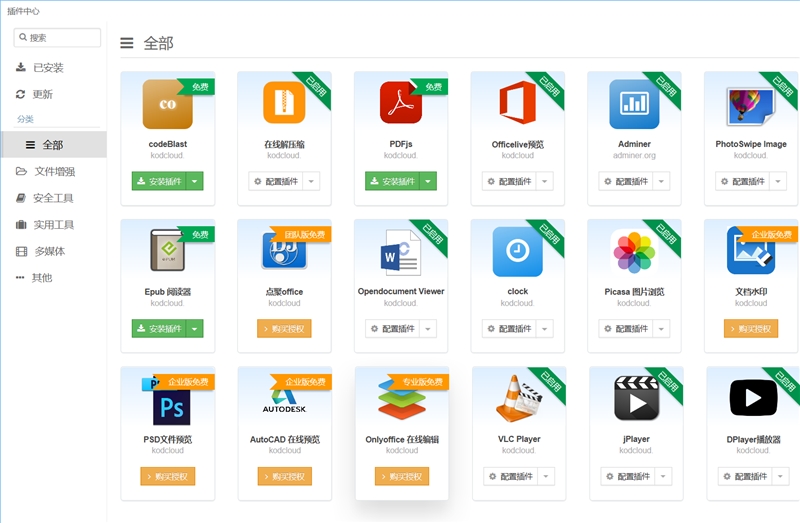Image resolution: width=800 pixels, height=523 pixels.
Task: Click the Opendocument Viewer Word icon
Action: click(401, 252)
